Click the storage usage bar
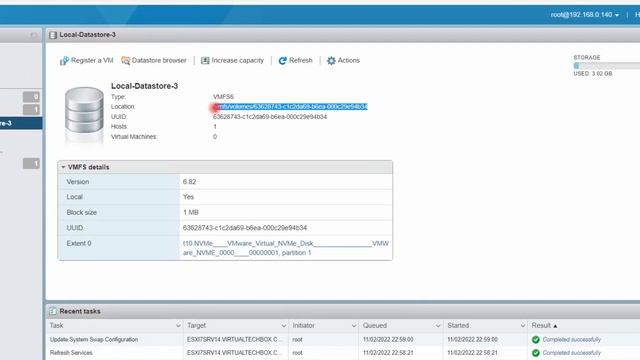 tap(607, 66)
